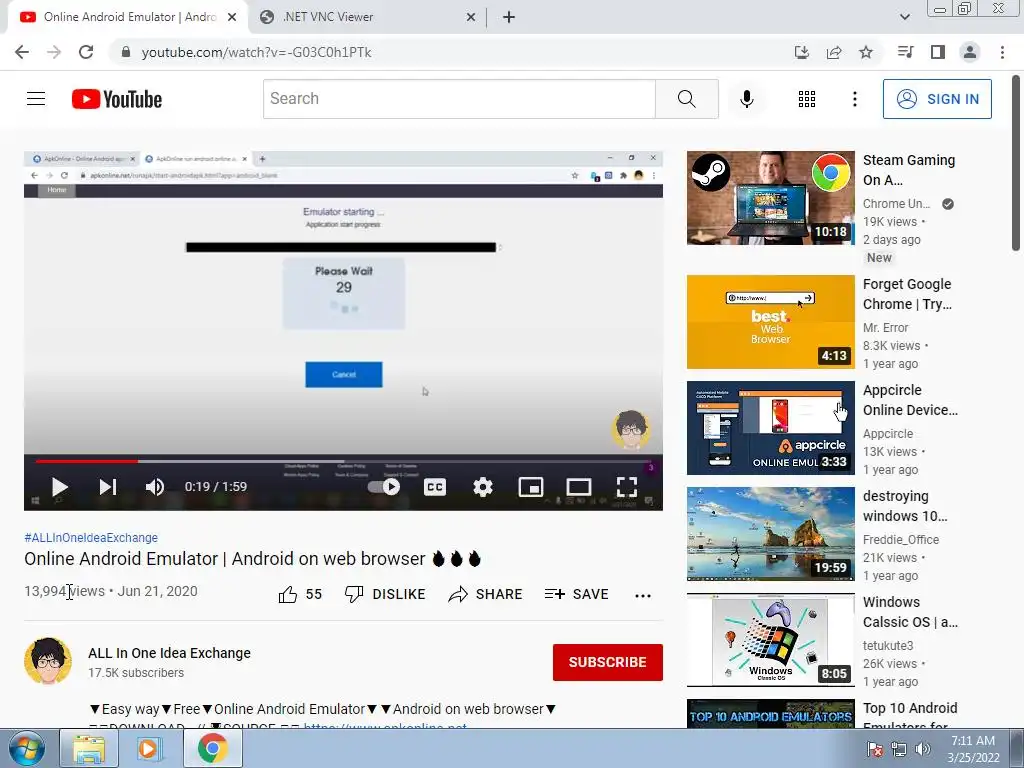This screenshot has width=1024, height=768.
Task: Open ALL In One Idea Exchange avatar
Action: [x=48, y=661]
